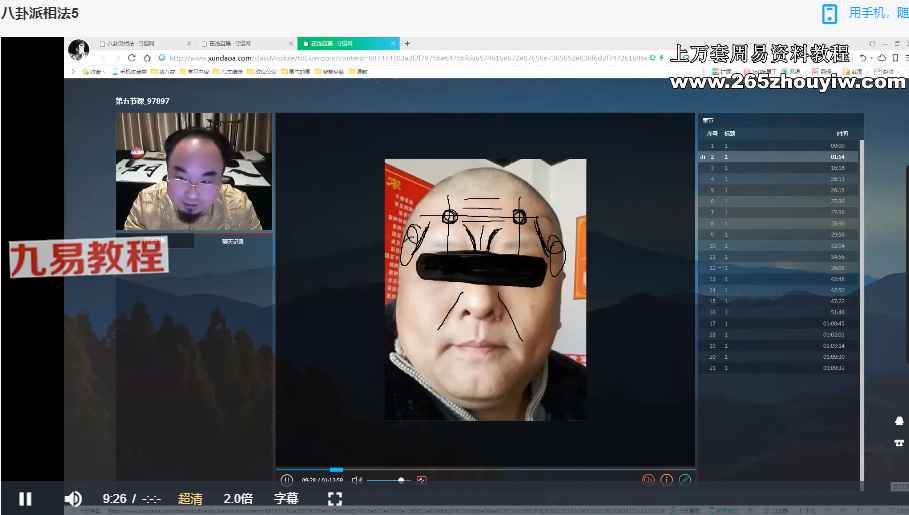This screenshot has height=515, width=909.
Task: Open a new browser tab with plus
Action: (408, 43)
